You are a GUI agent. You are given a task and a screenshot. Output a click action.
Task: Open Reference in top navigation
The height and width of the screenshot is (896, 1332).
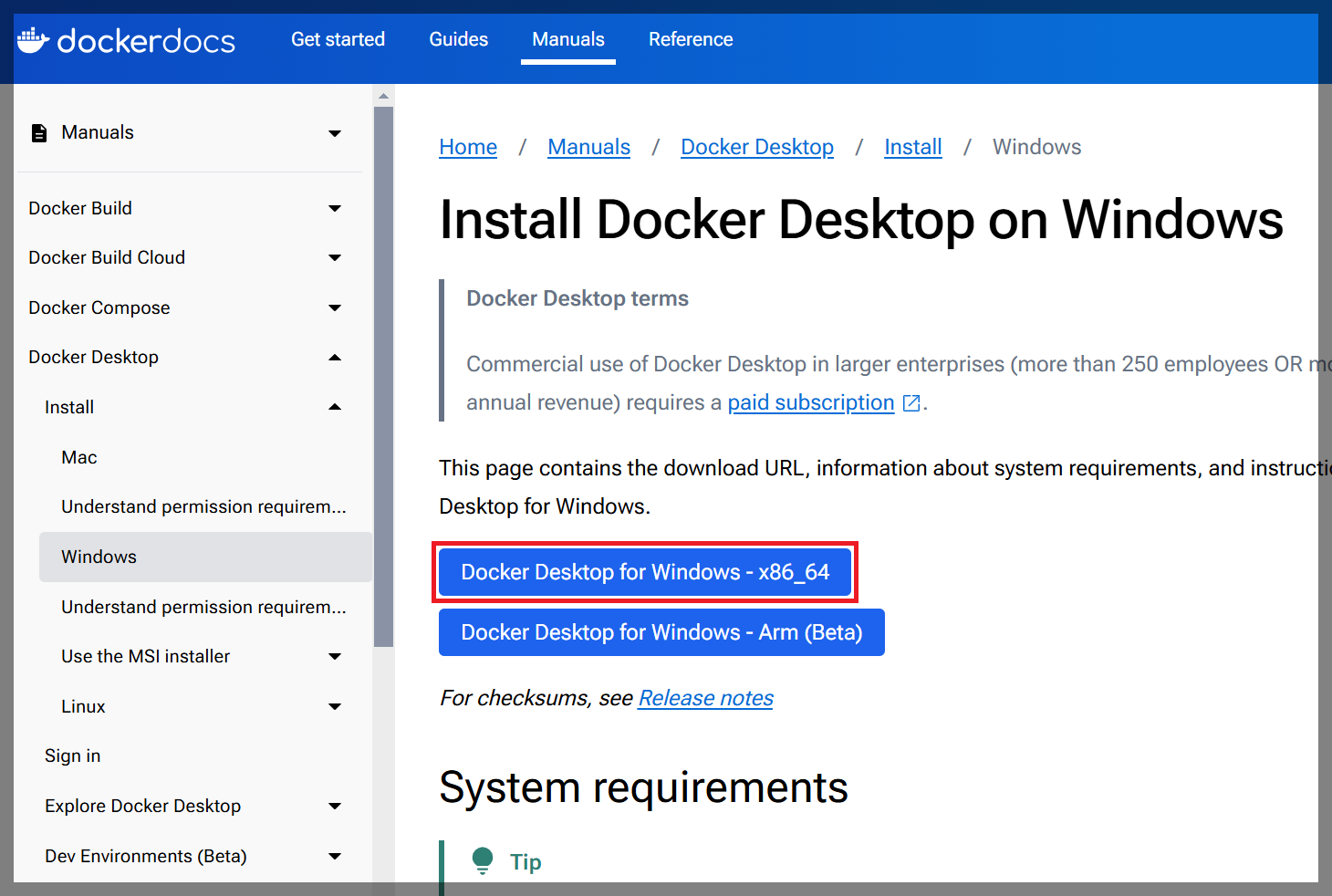691,39
